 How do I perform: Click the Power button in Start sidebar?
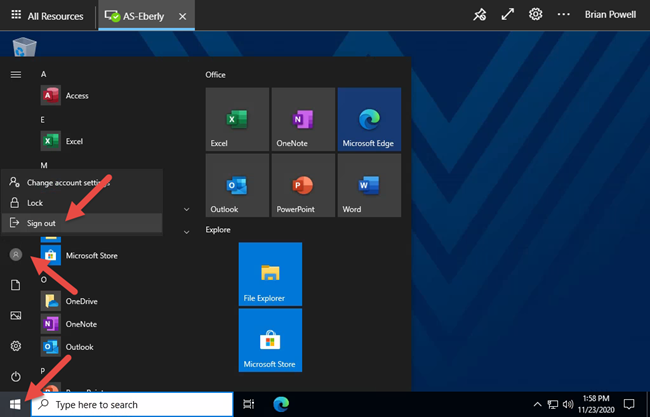point(16,376)
